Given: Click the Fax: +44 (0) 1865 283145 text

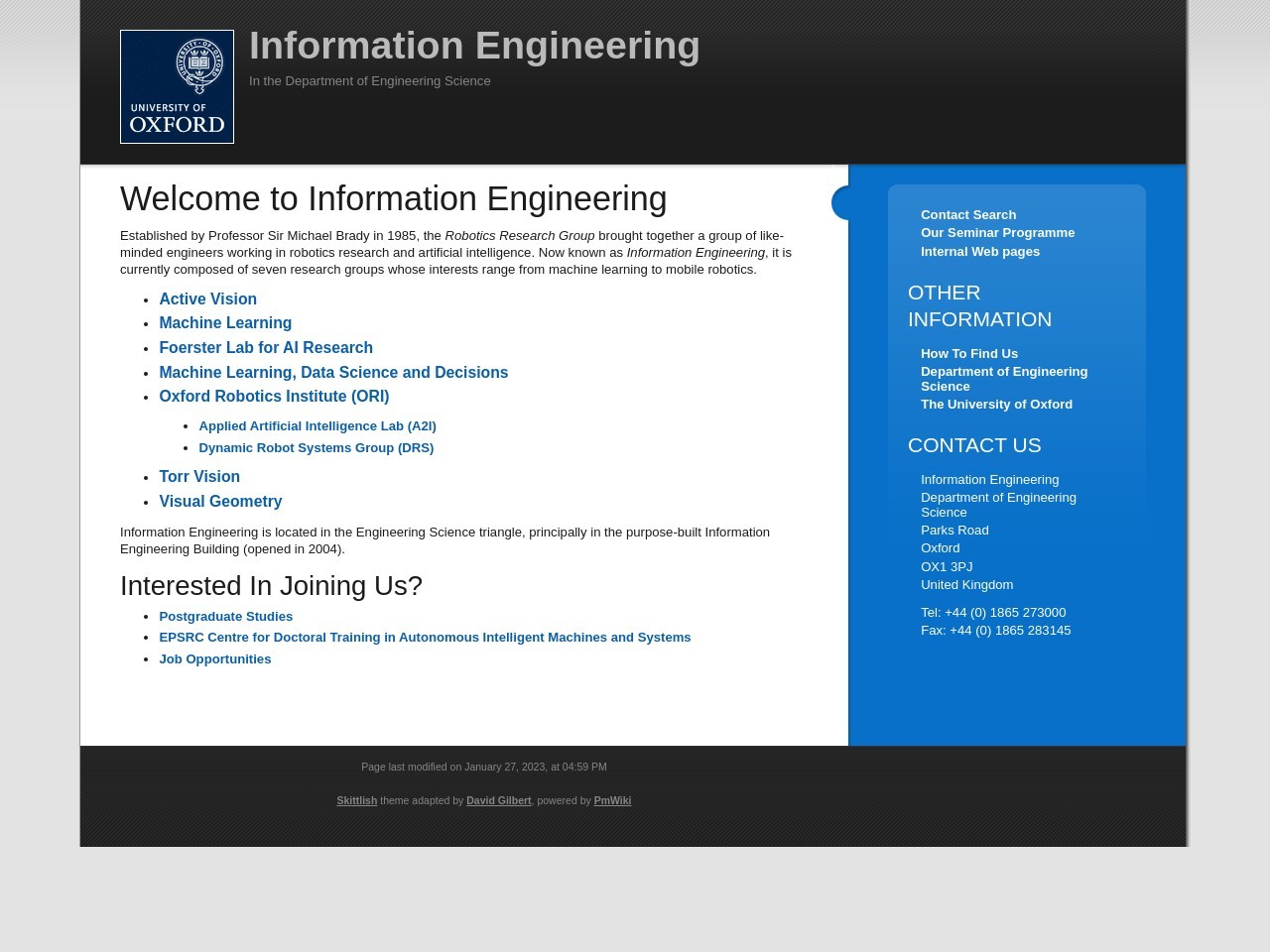Looking at the screenshot, I should coord(995,630).
